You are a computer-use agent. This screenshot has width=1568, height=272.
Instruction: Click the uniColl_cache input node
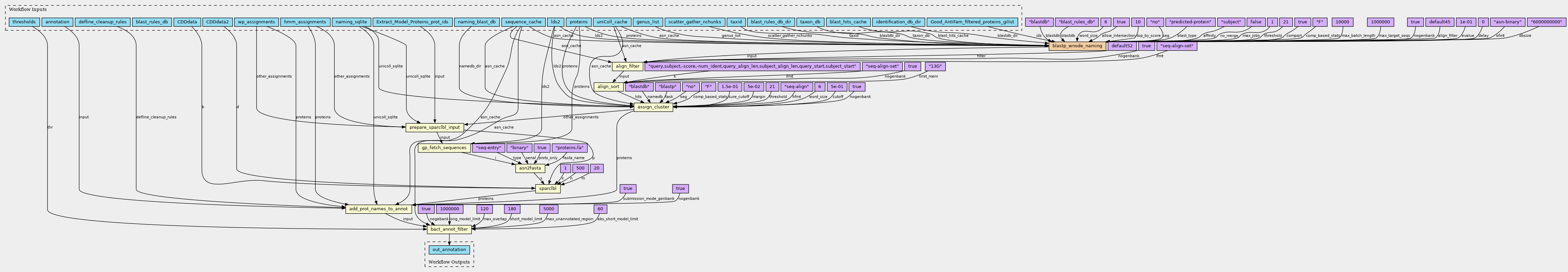pos(612,22)
